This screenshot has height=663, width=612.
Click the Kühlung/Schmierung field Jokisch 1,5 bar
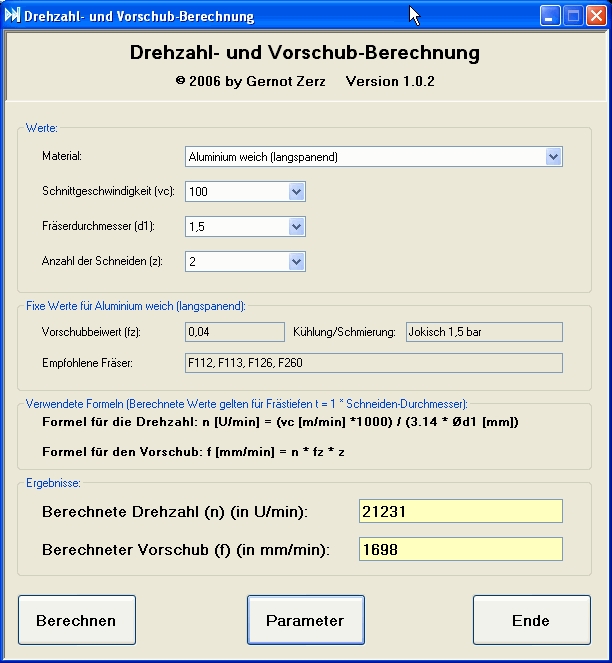(x=483, y=332)
